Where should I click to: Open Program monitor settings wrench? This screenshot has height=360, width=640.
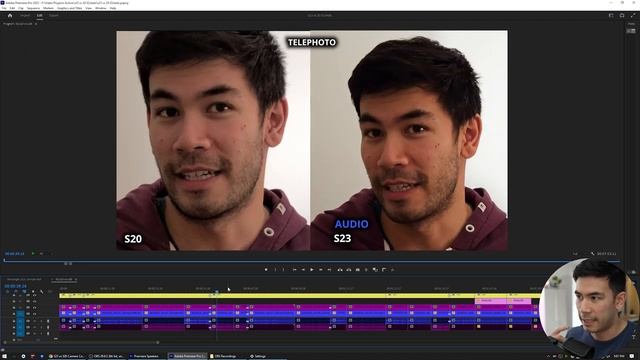click(x=593, y=253)
